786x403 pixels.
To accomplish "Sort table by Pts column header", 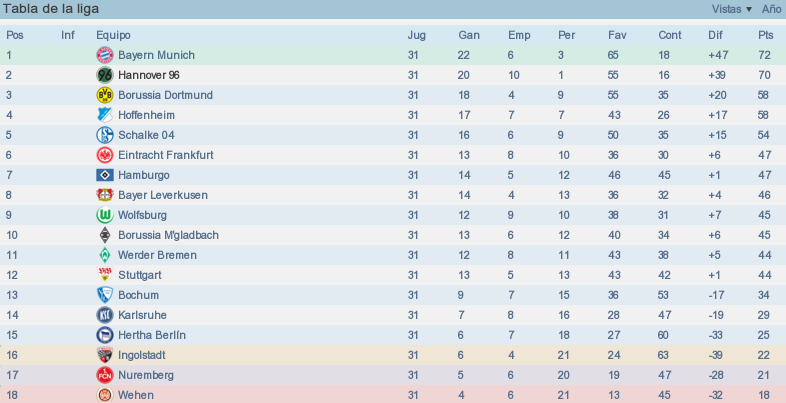I will point(765,35).
